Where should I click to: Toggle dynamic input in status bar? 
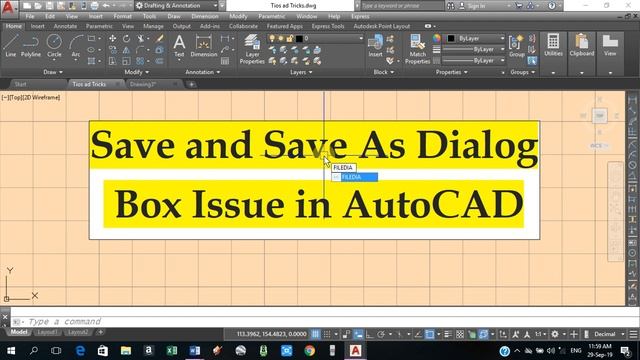point(358,334)
